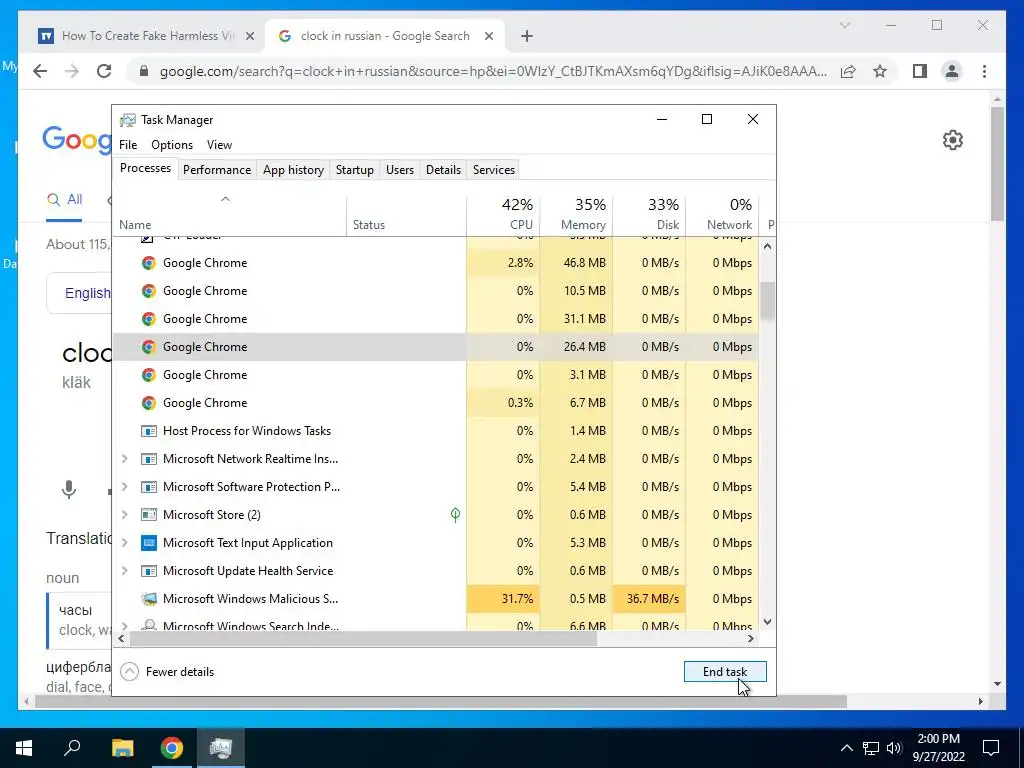1024x768 pixels.
Task: Sort processes by Network column header
Action: 723,214
